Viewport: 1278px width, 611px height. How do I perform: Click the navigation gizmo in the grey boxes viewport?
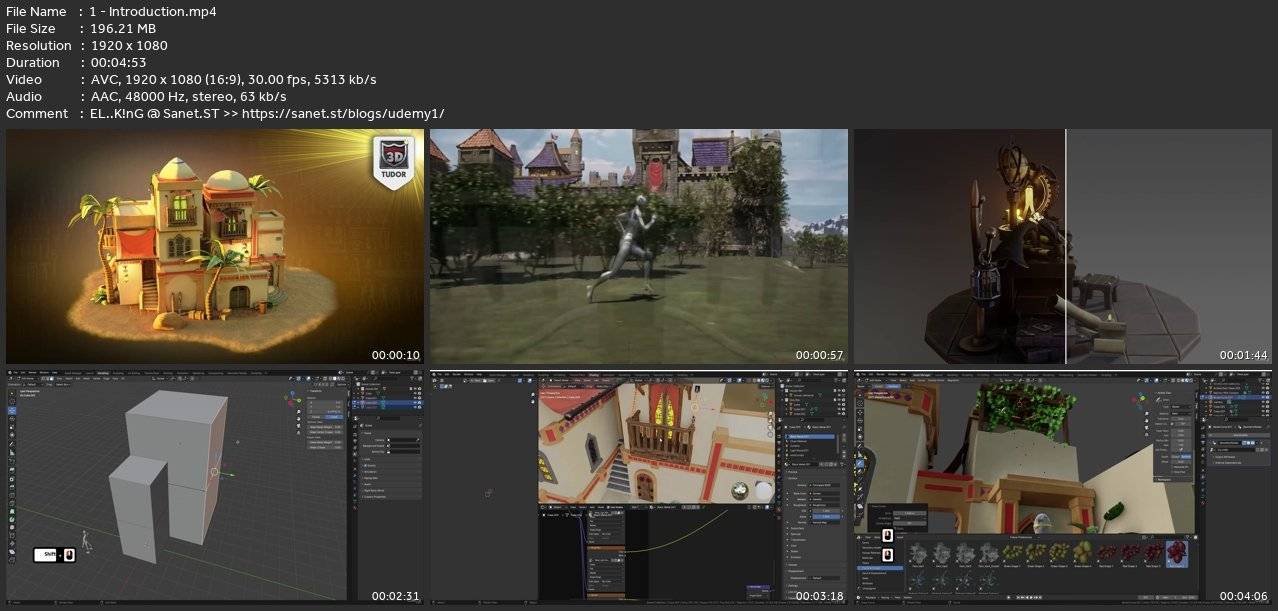tap(292, 400)
